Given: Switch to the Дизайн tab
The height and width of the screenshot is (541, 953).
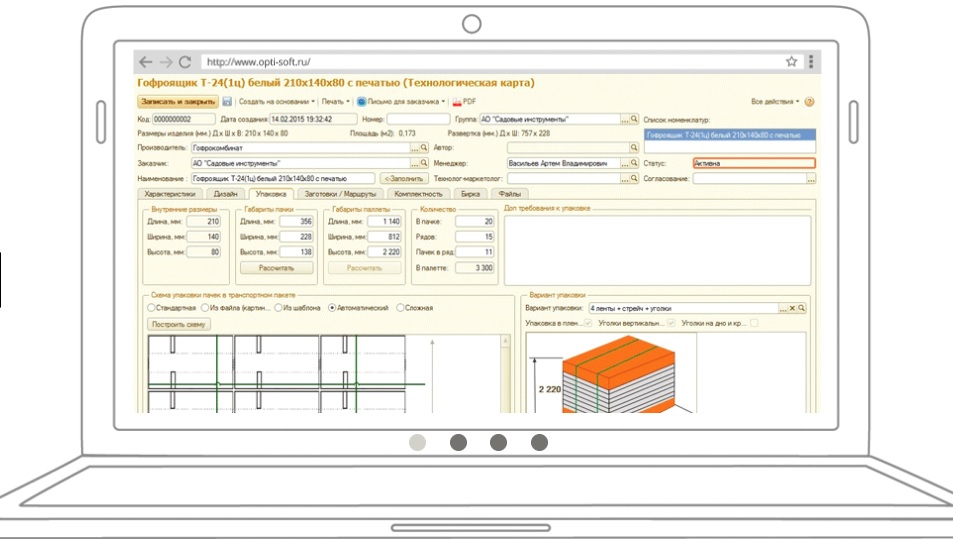Looking at the screenshot, I should (x=225, y=194).
